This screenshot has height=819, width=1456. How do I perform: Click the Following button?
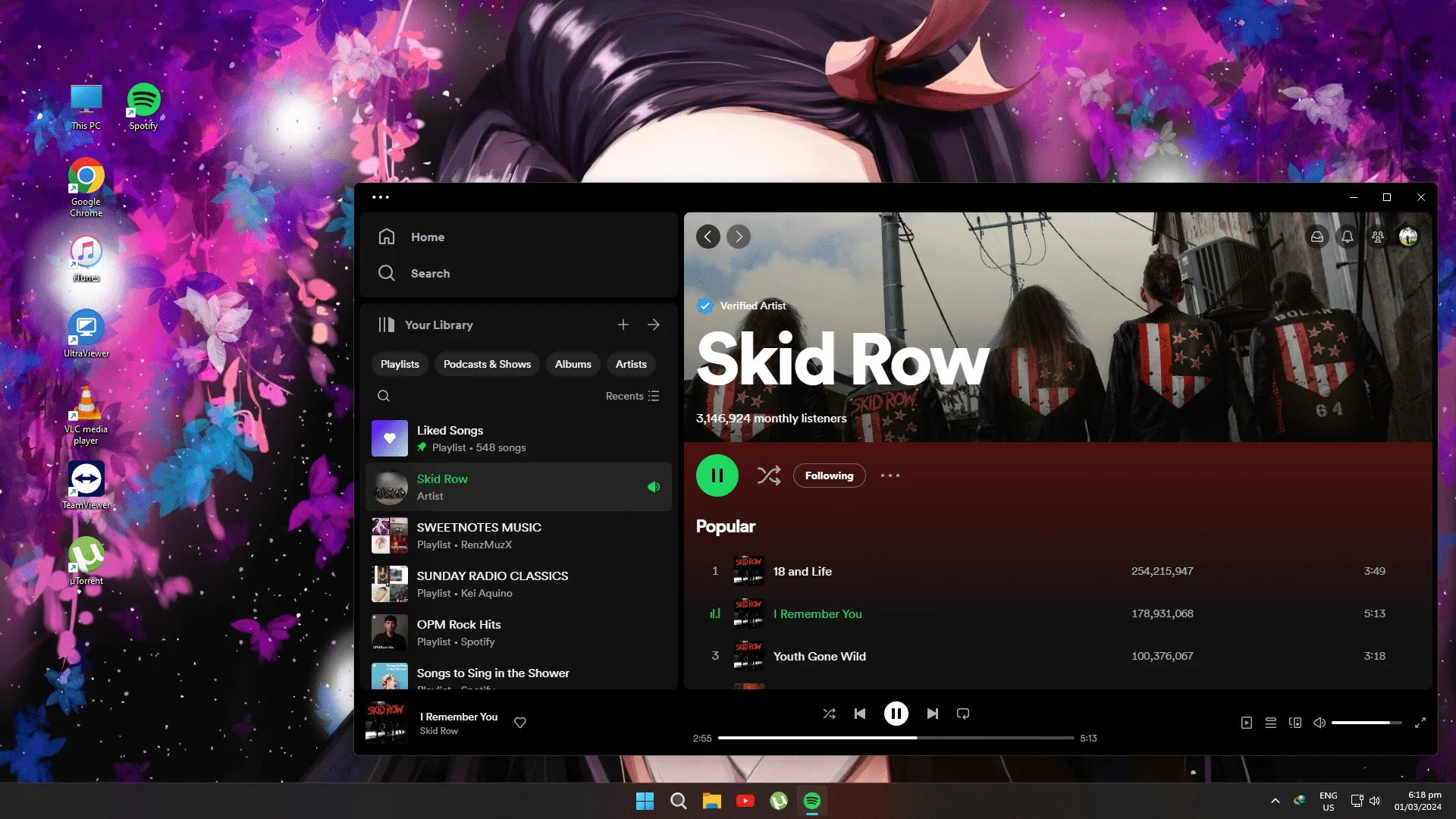coord(830,475)
